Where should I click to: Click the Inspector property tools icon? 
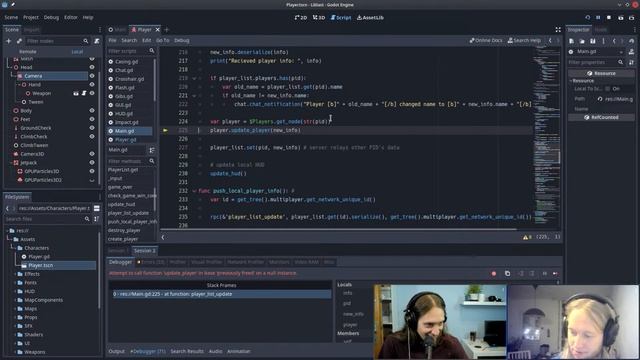(x=631, y=62)
